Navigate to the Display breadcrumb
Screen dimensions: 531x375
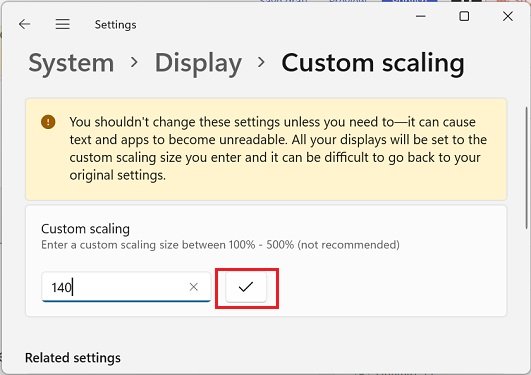point(198,63)
